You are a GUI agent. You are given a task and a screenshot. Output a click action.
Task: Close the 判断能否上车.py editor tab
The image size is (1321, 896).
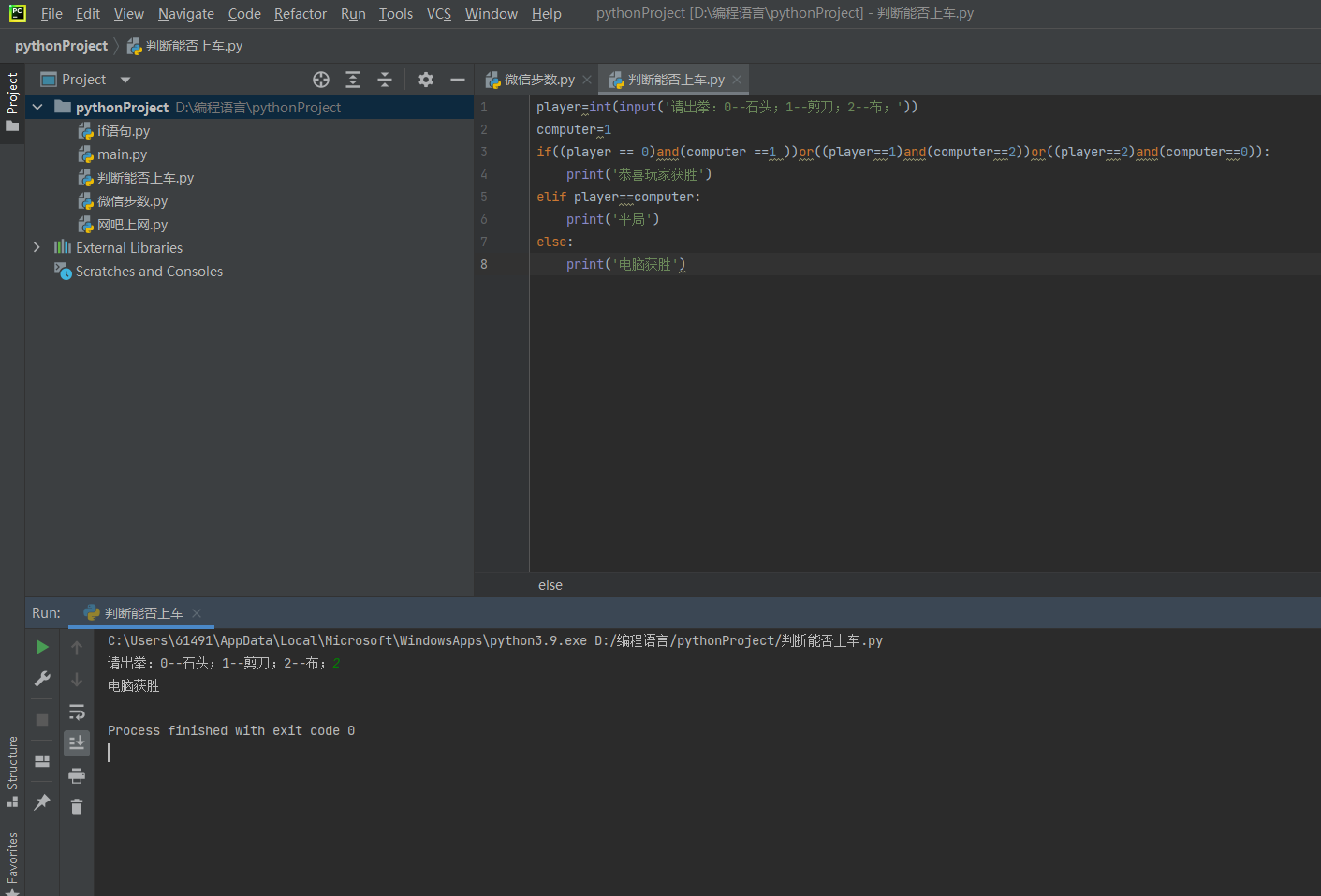737,80
